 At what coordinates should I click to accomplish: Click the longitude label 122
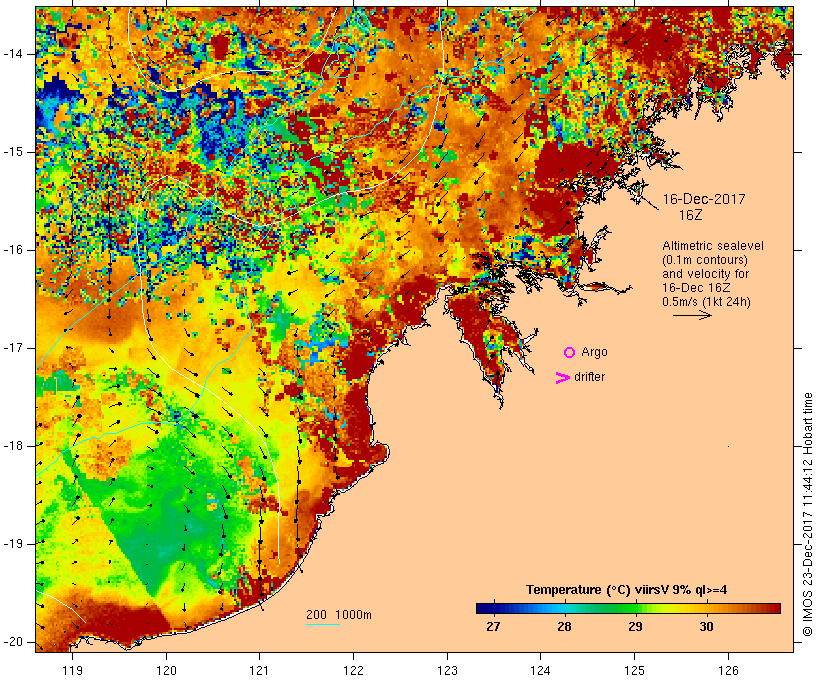point(354,671)
